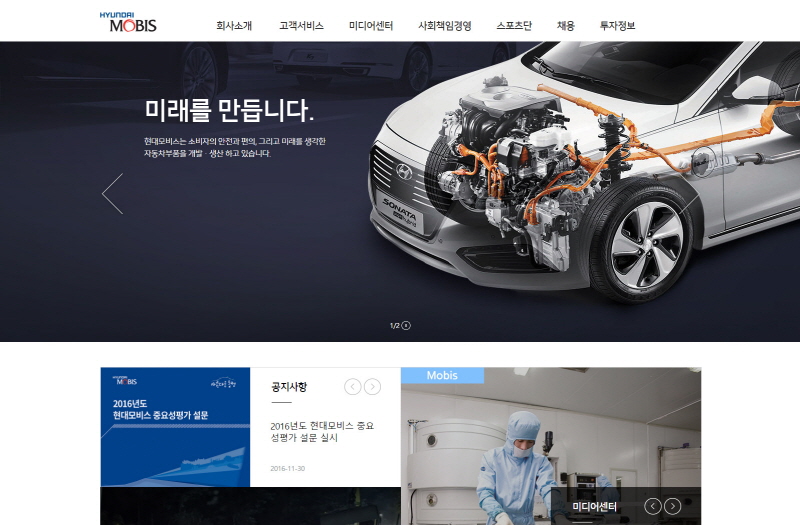The image size is (800, 525).
Task: Click the hero description paragraph text
Action: coord(235,147)
